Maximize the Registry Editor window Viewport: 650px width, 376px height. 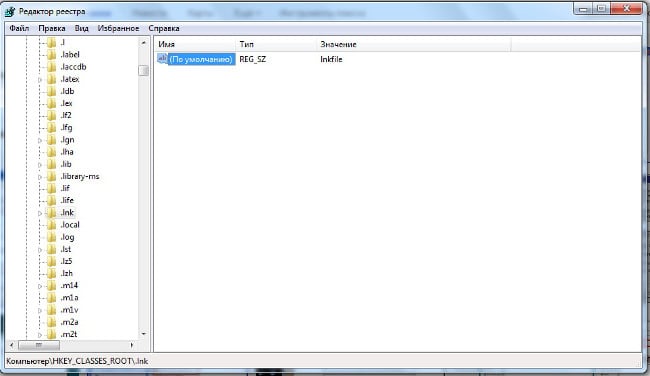point(601,9)
